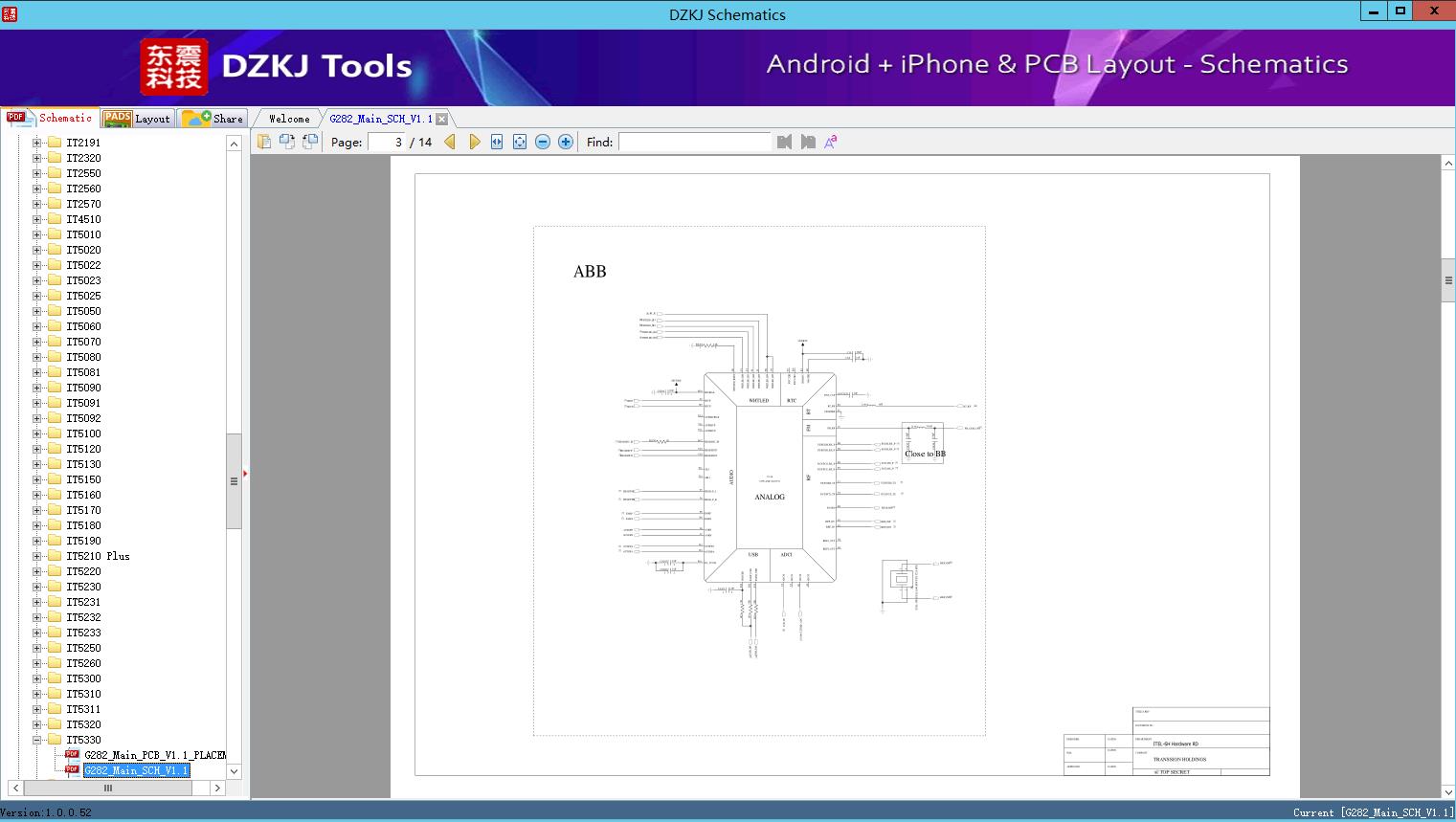Toggle match case search option icon
1456x822 pixels.
coord(831,142)
